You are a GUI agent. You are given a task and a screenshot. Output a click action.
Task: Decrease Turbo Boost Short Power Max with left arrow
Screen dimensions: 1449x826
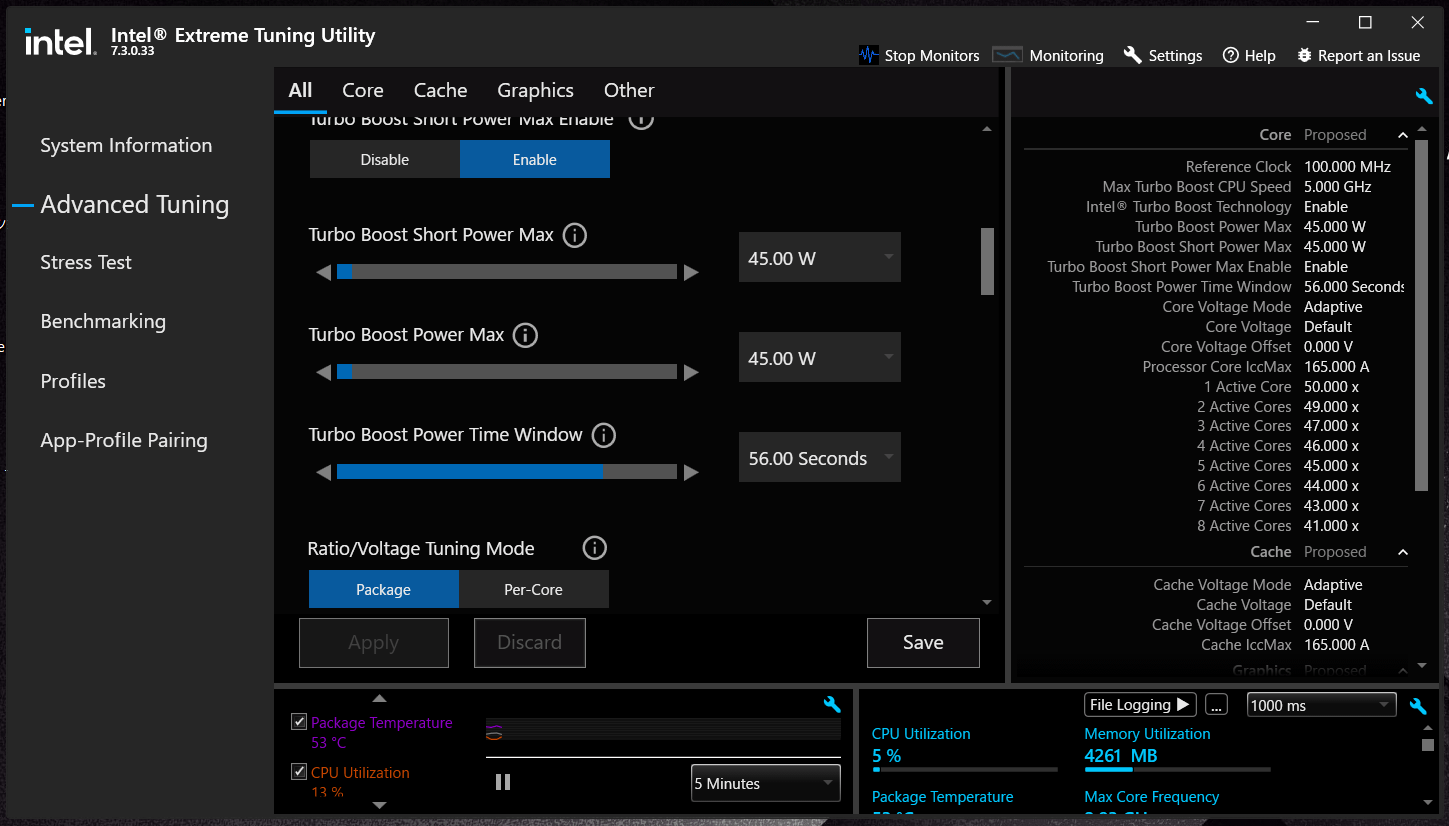point(323,272)
